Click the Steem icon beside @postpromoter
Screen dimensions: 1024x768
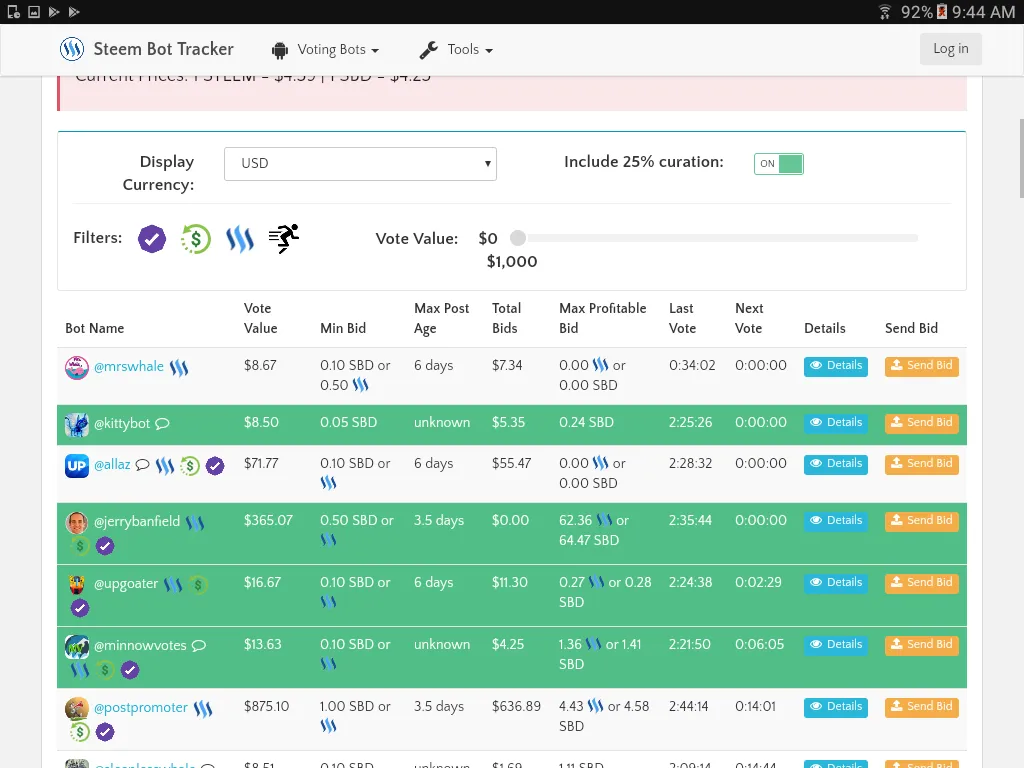pyautogui.click(x=203, y=709)
